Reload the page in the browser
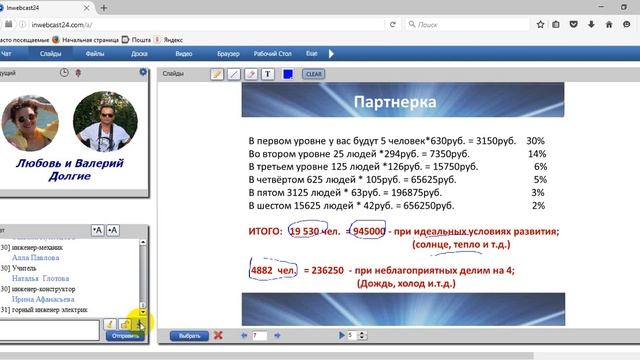The image size is (640, 360). click(x=393, y=24)
